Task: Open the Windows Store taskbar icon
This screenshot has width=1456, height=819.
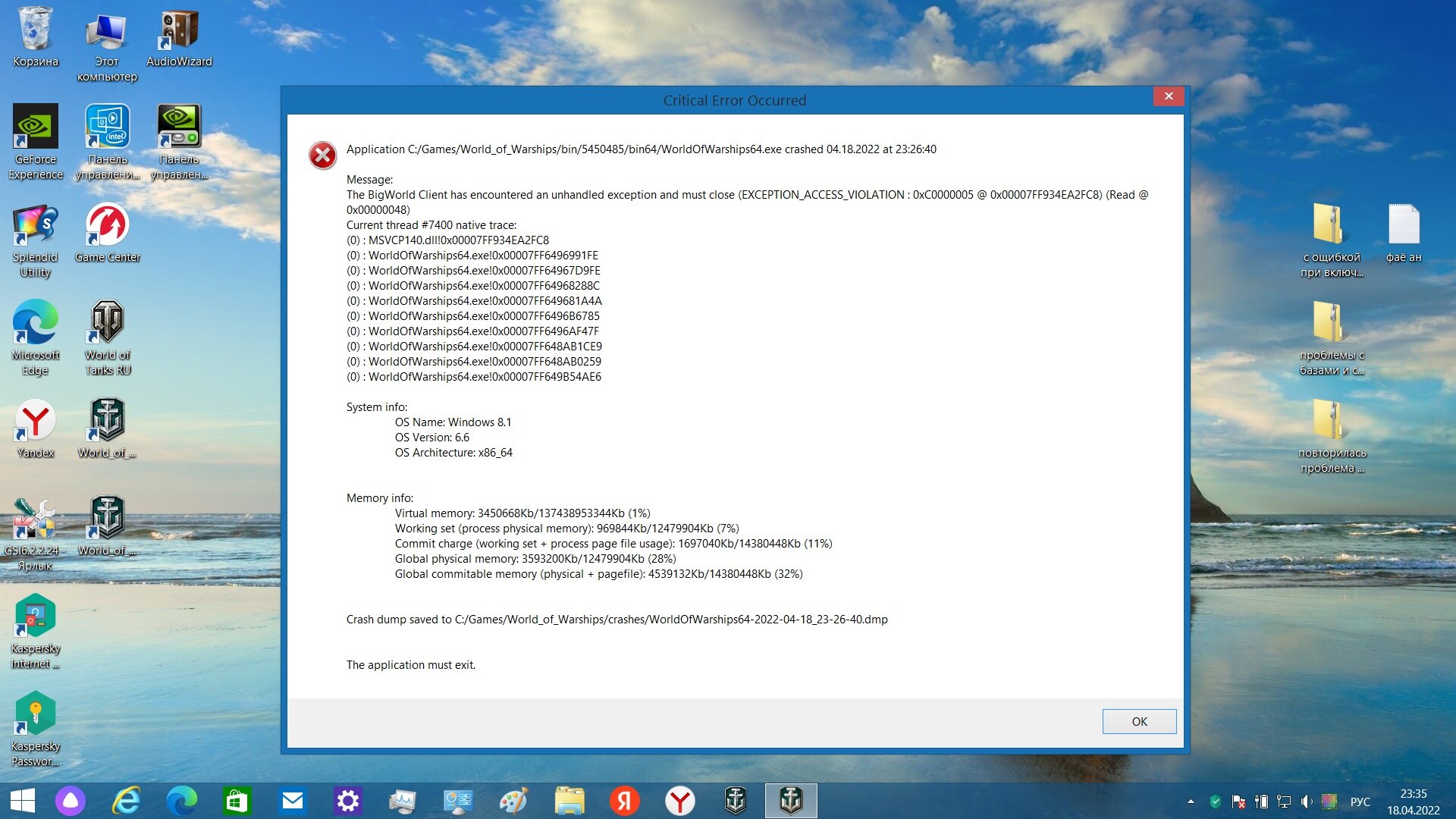Action: click(237, 801)
